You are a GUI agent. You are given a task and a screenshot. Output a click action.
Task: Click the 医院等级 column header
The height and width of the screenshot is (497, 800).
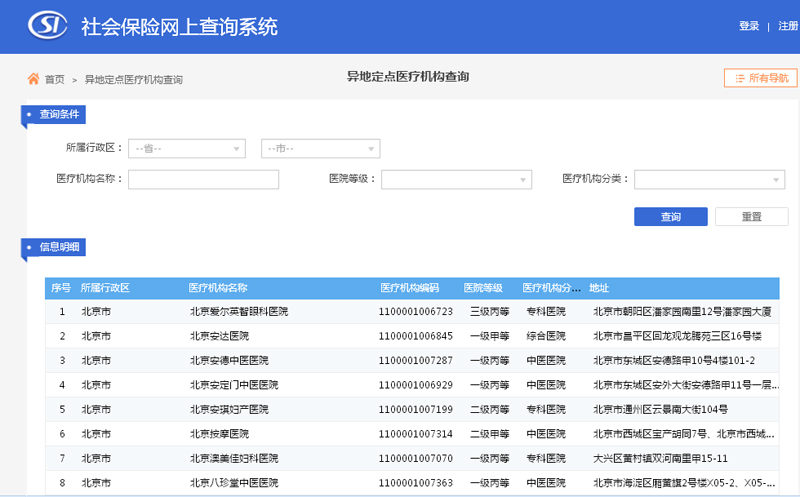click(x=483, y=288)
